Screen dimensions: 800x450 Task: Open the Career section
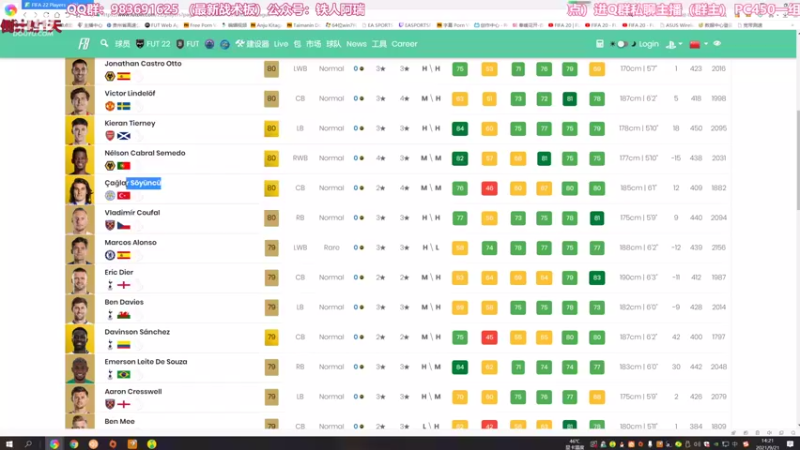point(404,44)
